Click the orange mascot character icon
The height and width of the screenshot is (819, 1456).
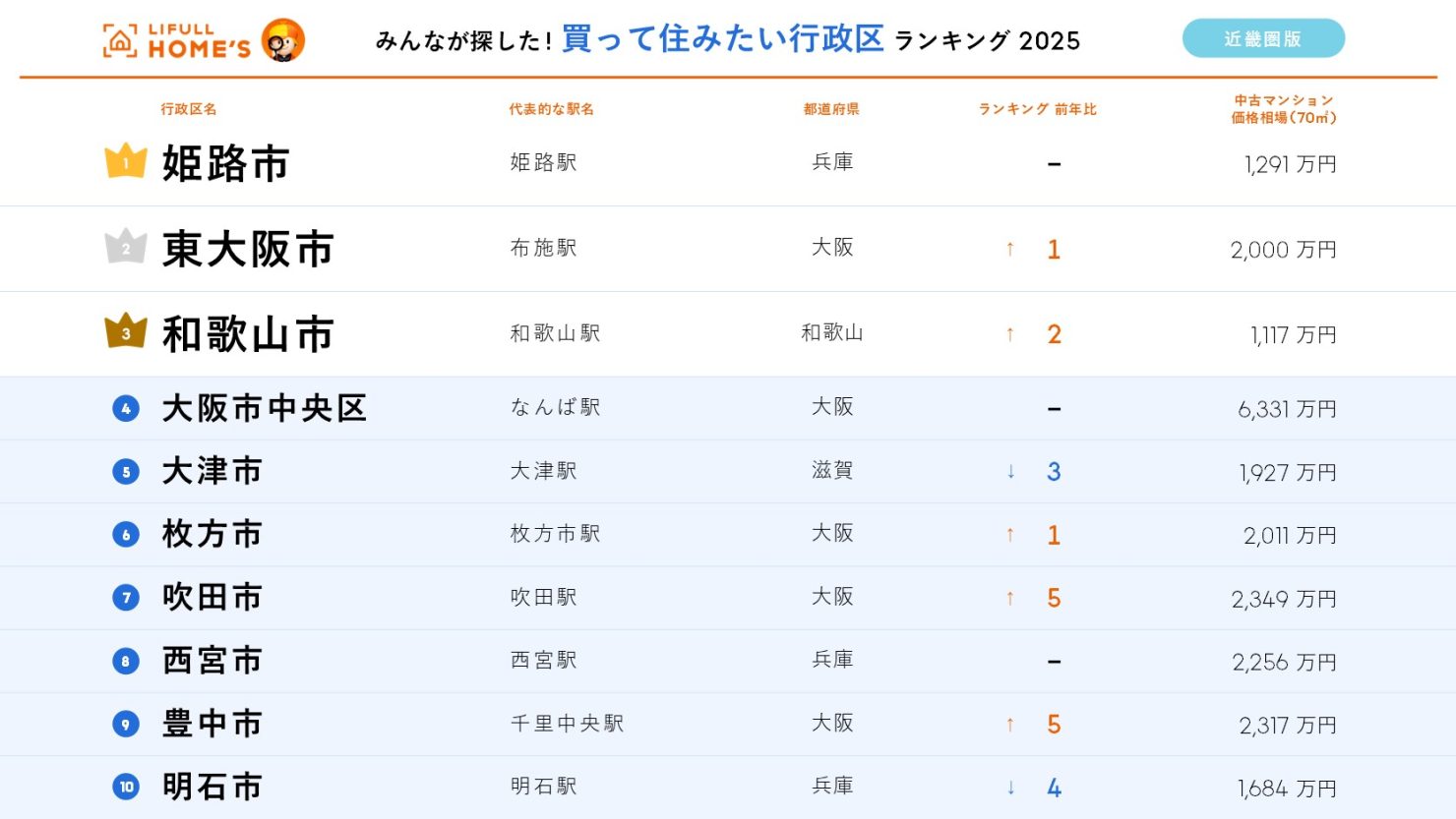point(283,40)
